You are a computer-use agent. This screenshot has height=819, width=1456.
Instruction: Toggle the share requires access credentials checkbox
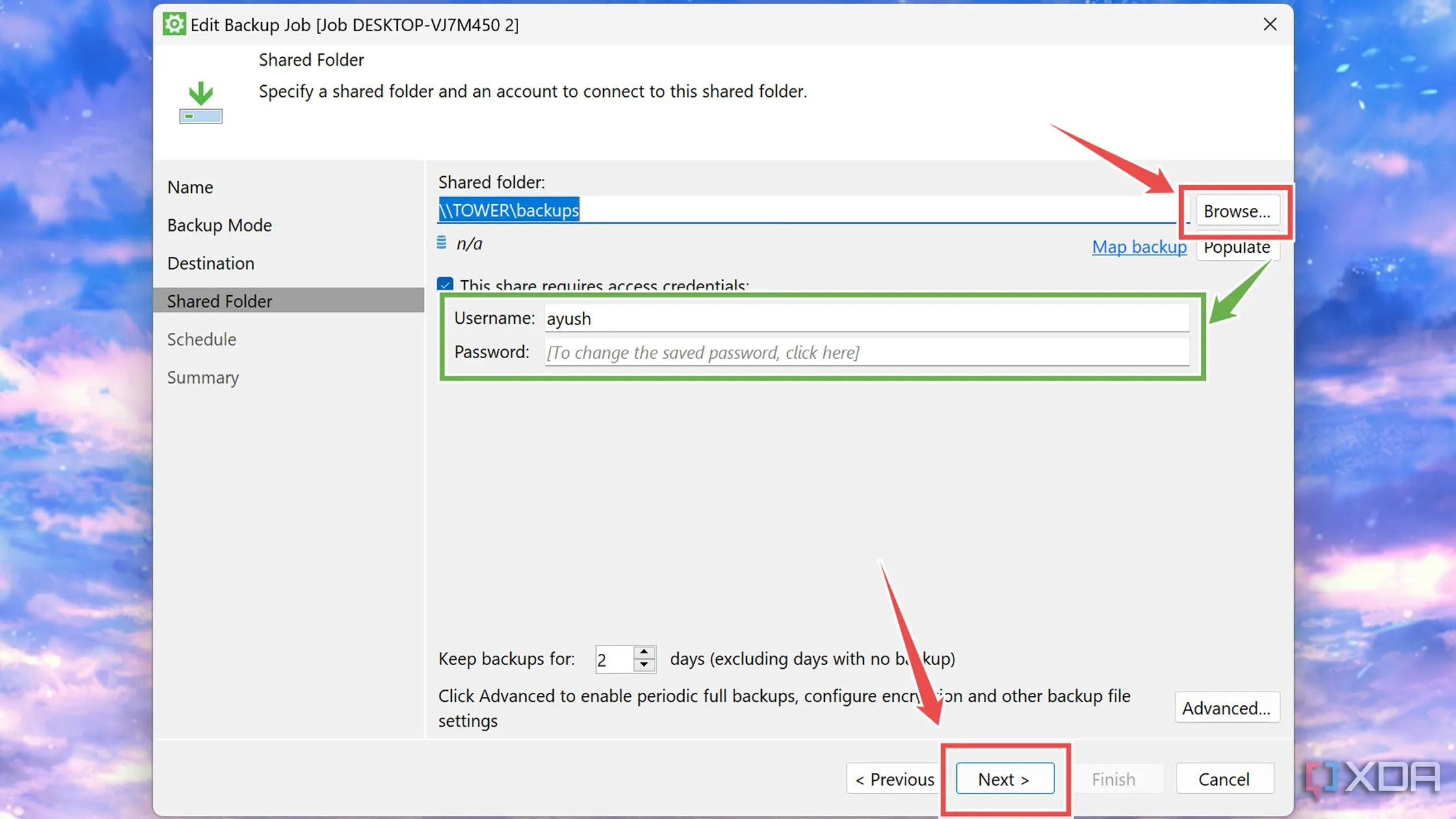[x=445, y=284]
